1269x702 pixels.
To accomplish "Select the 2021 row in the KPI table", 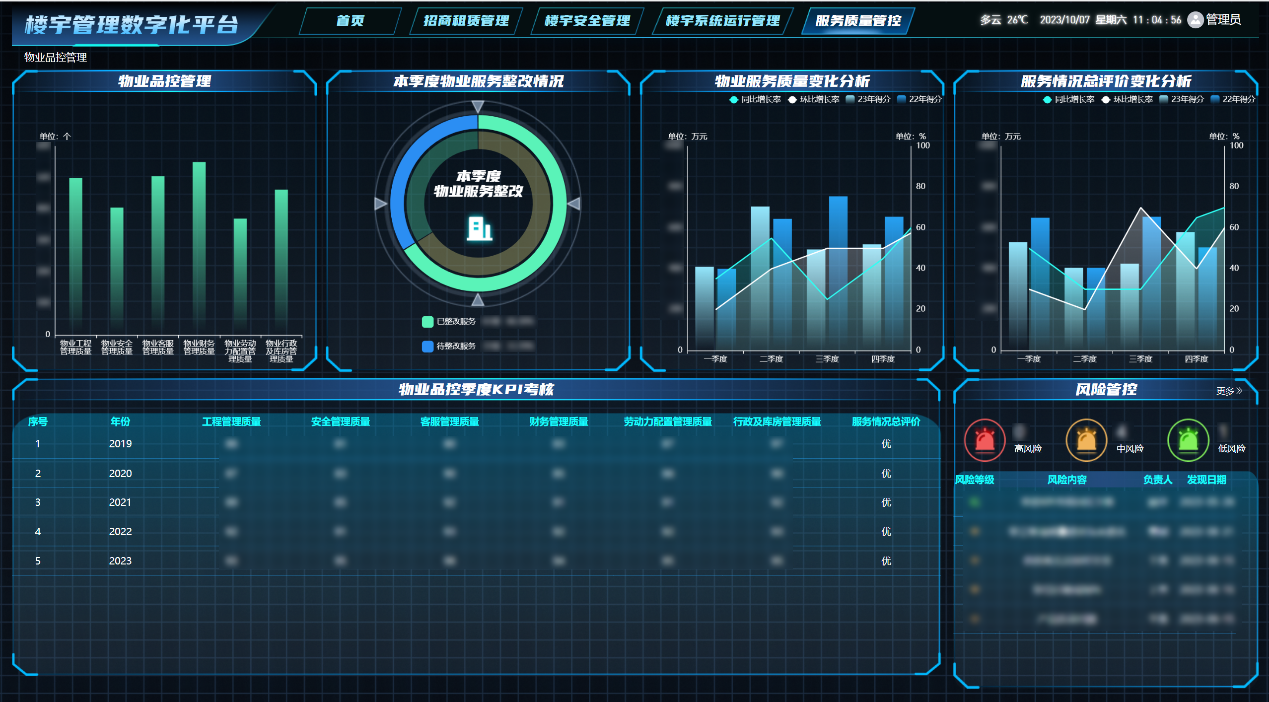I will 120,502.
